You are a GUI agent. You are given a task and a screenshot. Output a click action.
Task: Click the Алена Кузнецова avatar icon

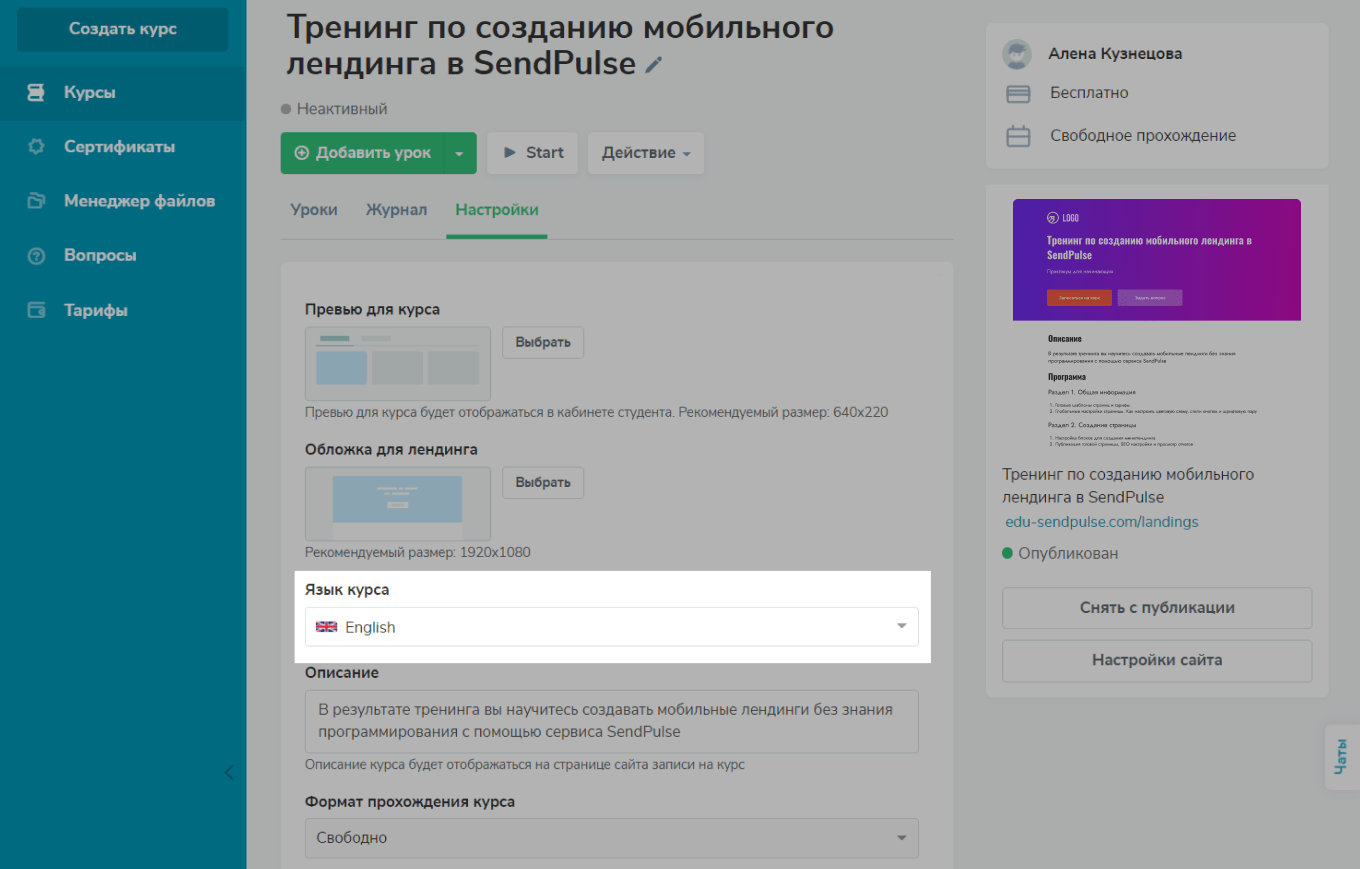tap(1017, 54)
